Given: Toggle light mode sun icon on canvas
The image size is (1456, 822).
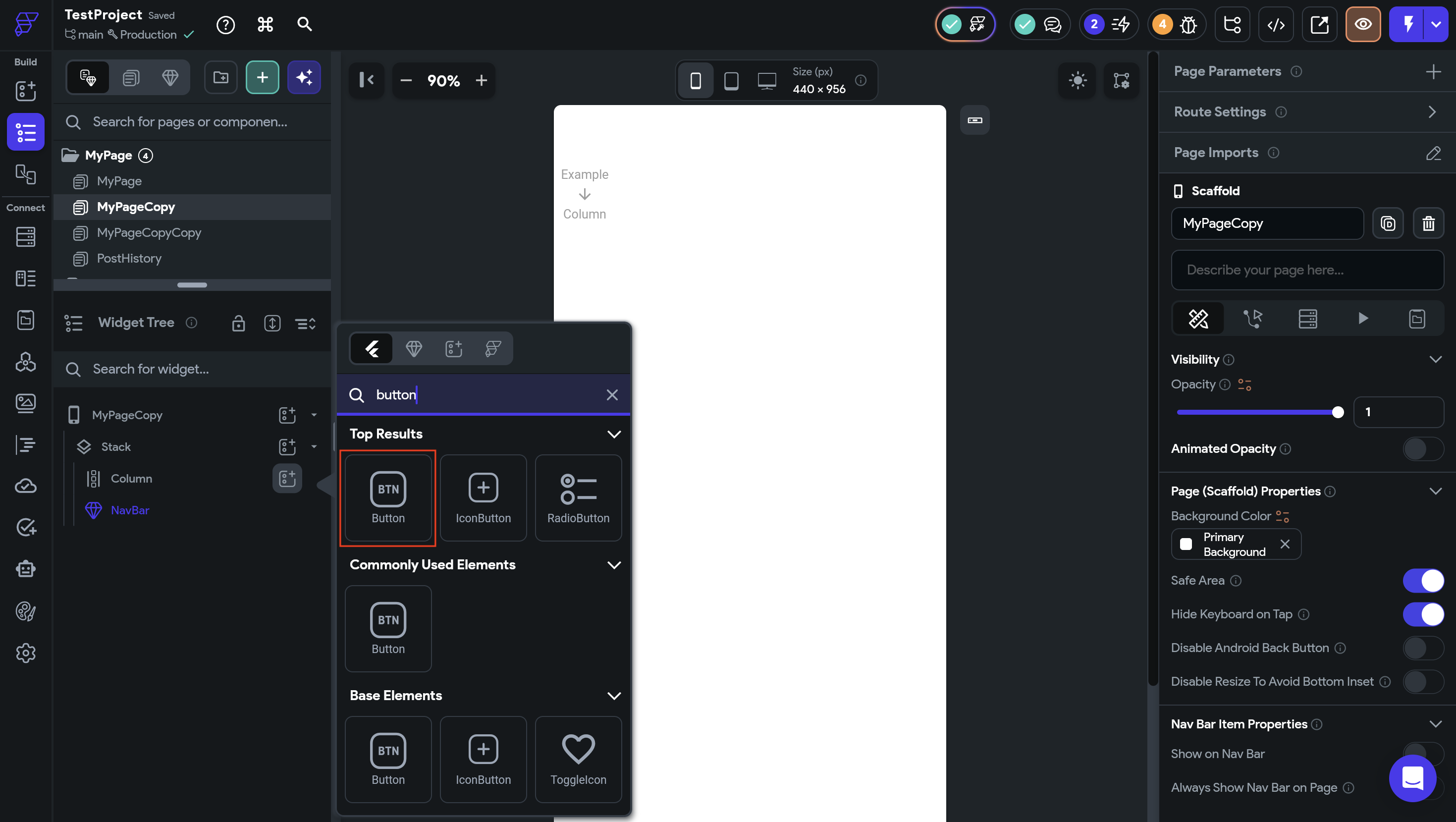Looking at the screenshot, I should (x=1078, y=80).
